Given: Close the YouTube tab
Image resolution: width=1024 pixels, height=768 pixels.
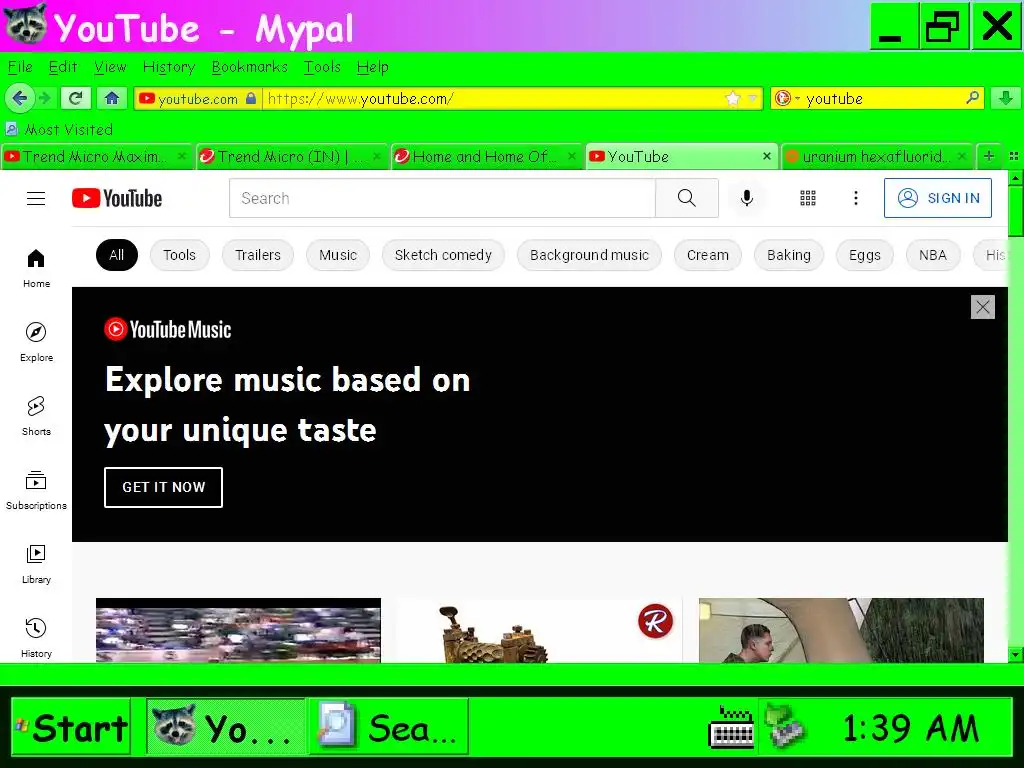Looking at the screenshot, I should pos(767,157).
